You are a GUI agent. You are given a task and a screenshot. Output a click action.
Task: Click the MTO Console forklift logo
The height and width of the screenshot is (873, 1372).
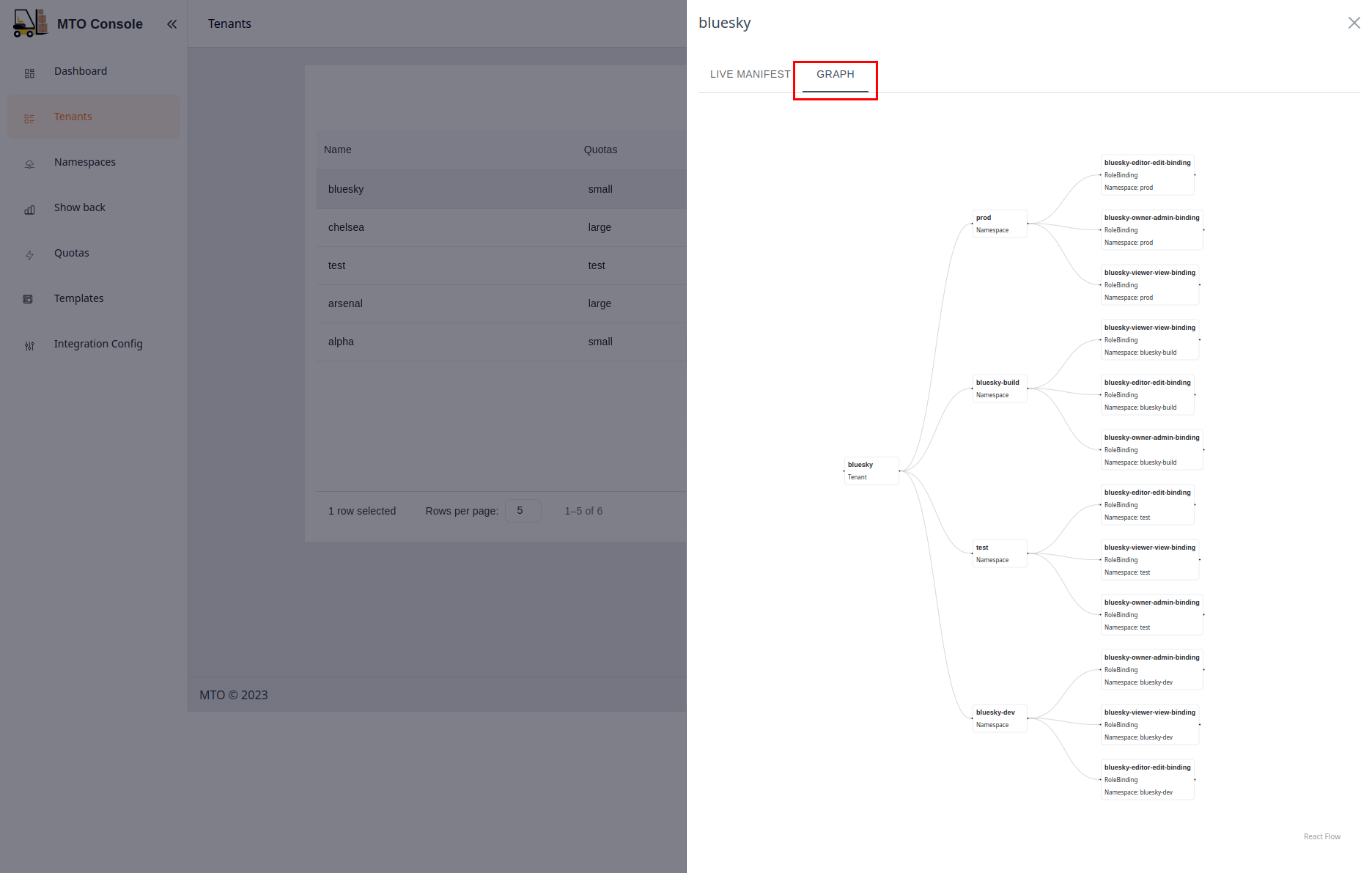(29, 23)
